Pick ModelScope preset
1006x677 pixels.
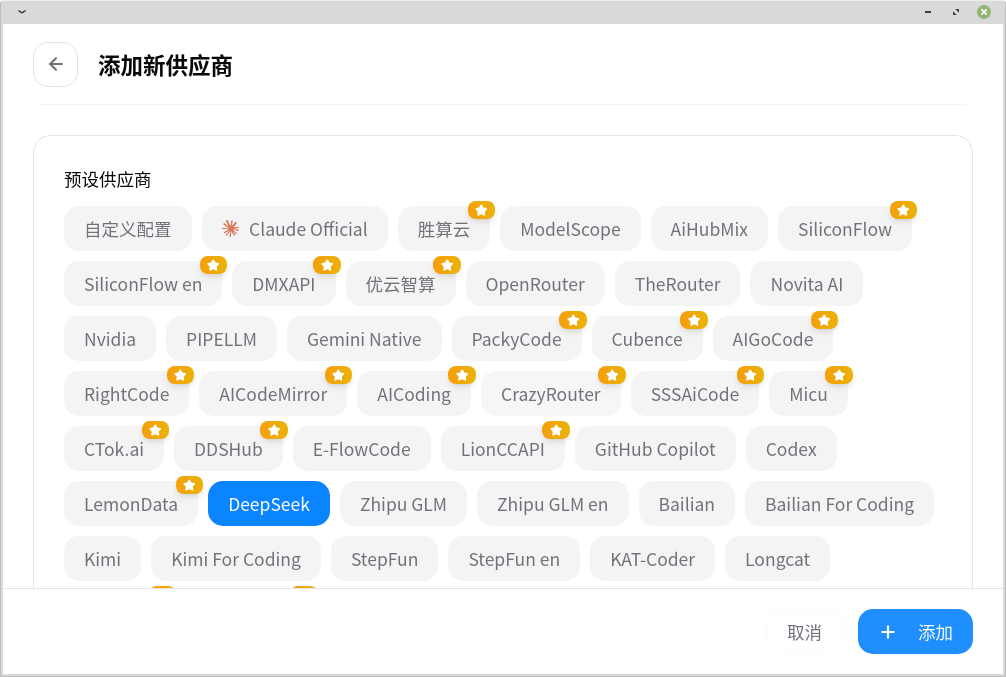point(570,228)
